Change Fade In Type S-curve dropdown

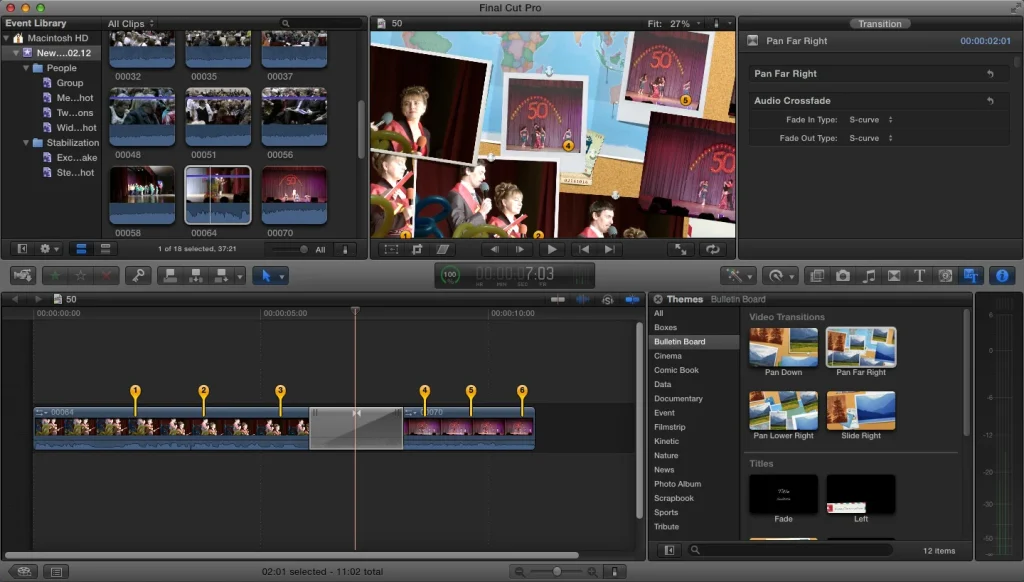pyautogui.click(x=871, y=120)
